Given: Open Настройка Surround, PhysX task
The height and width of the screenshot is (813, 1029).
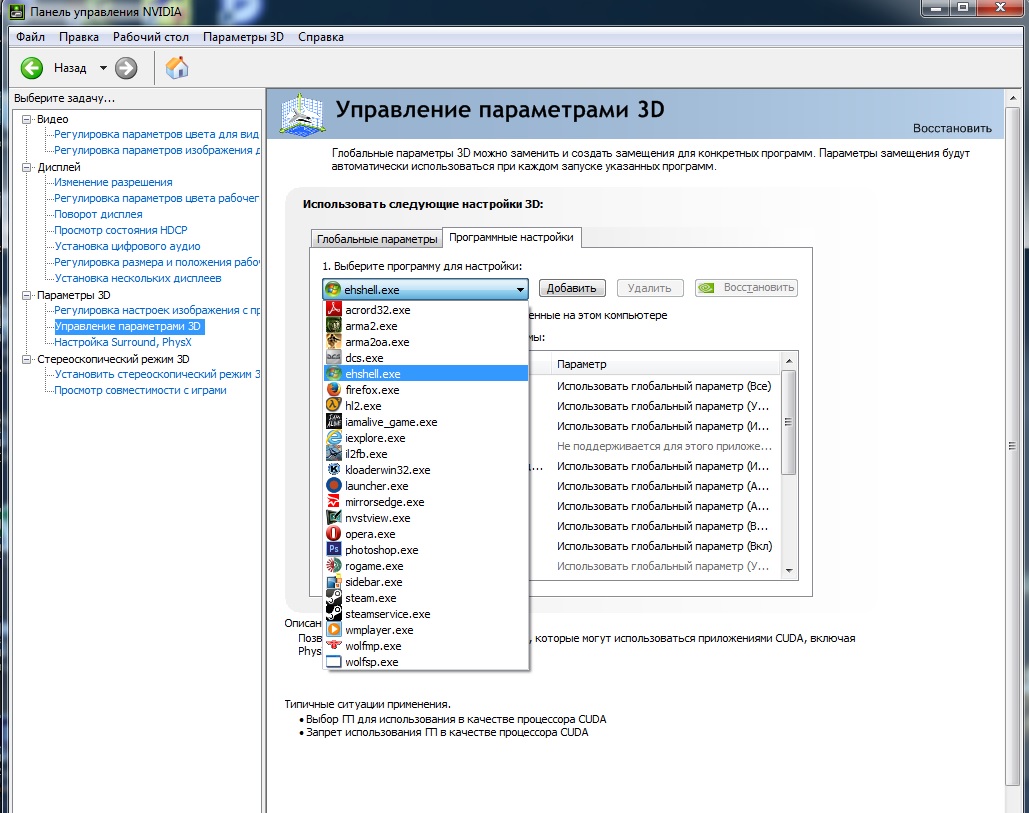Looking at the screenshot, I should (x=123, y=342).
